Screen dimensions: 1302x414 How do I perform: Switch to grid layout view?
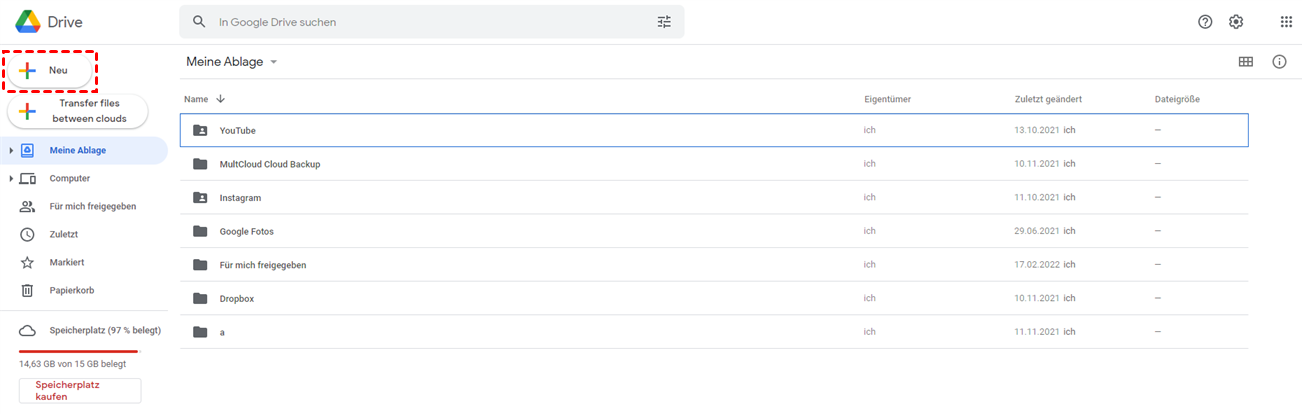(x=1246, y=62)
